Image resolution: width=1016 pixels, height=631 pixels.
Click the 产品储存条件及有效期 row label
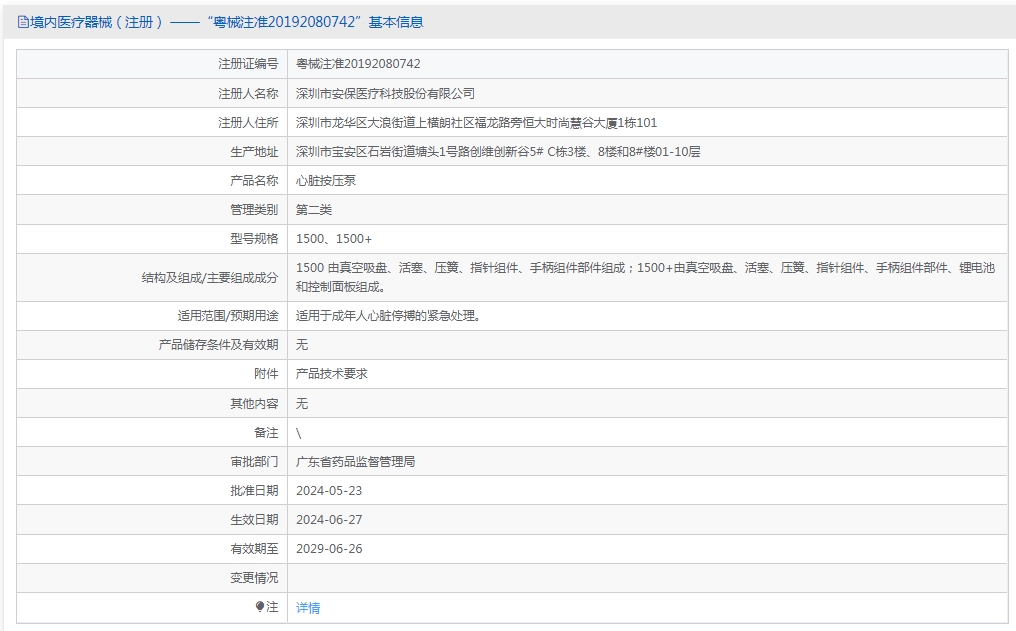coord(218,345)
